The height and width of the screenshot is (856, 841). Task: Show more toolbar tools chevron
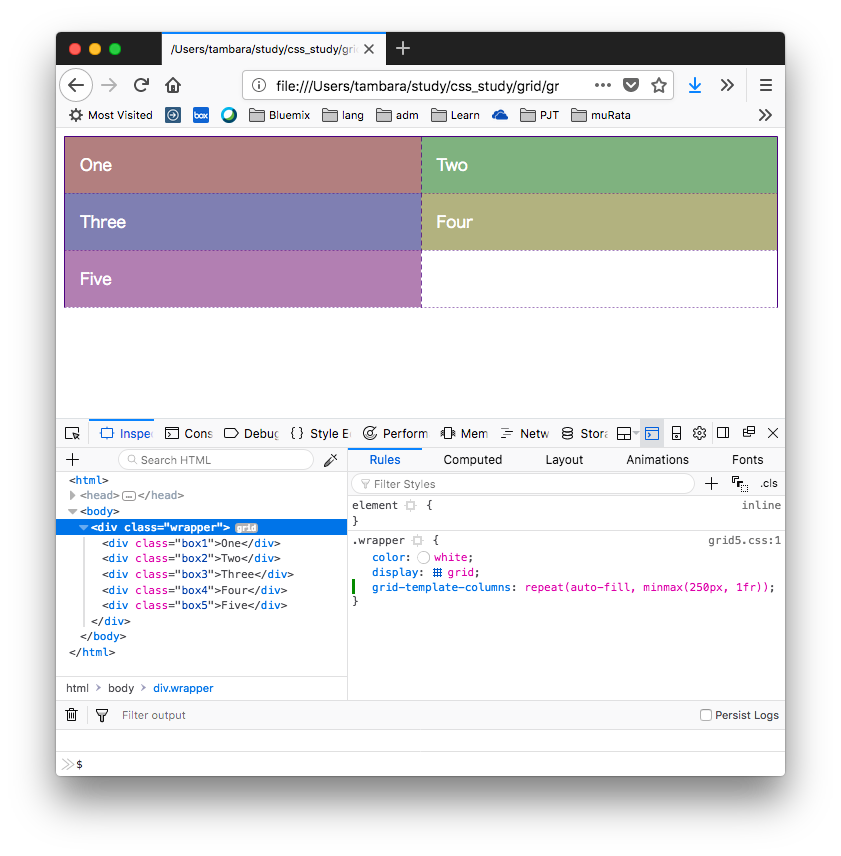727,85
